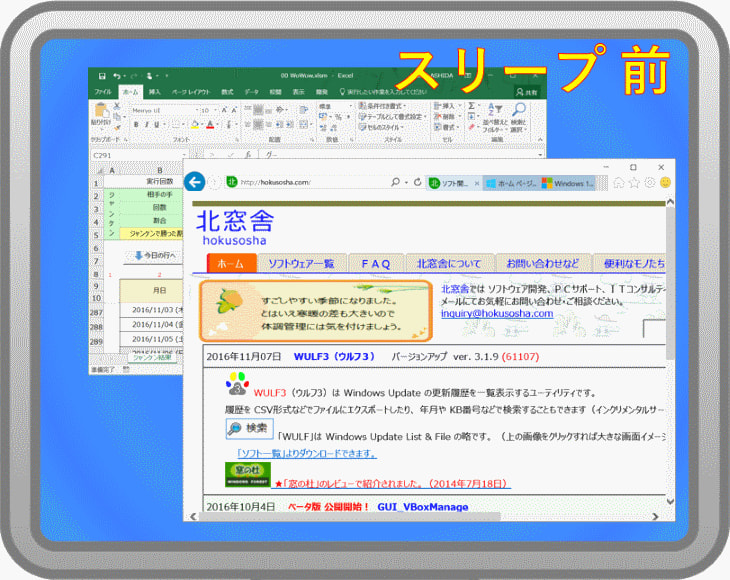Click the Tell Me search box in Excel

(x=383, y=92)
